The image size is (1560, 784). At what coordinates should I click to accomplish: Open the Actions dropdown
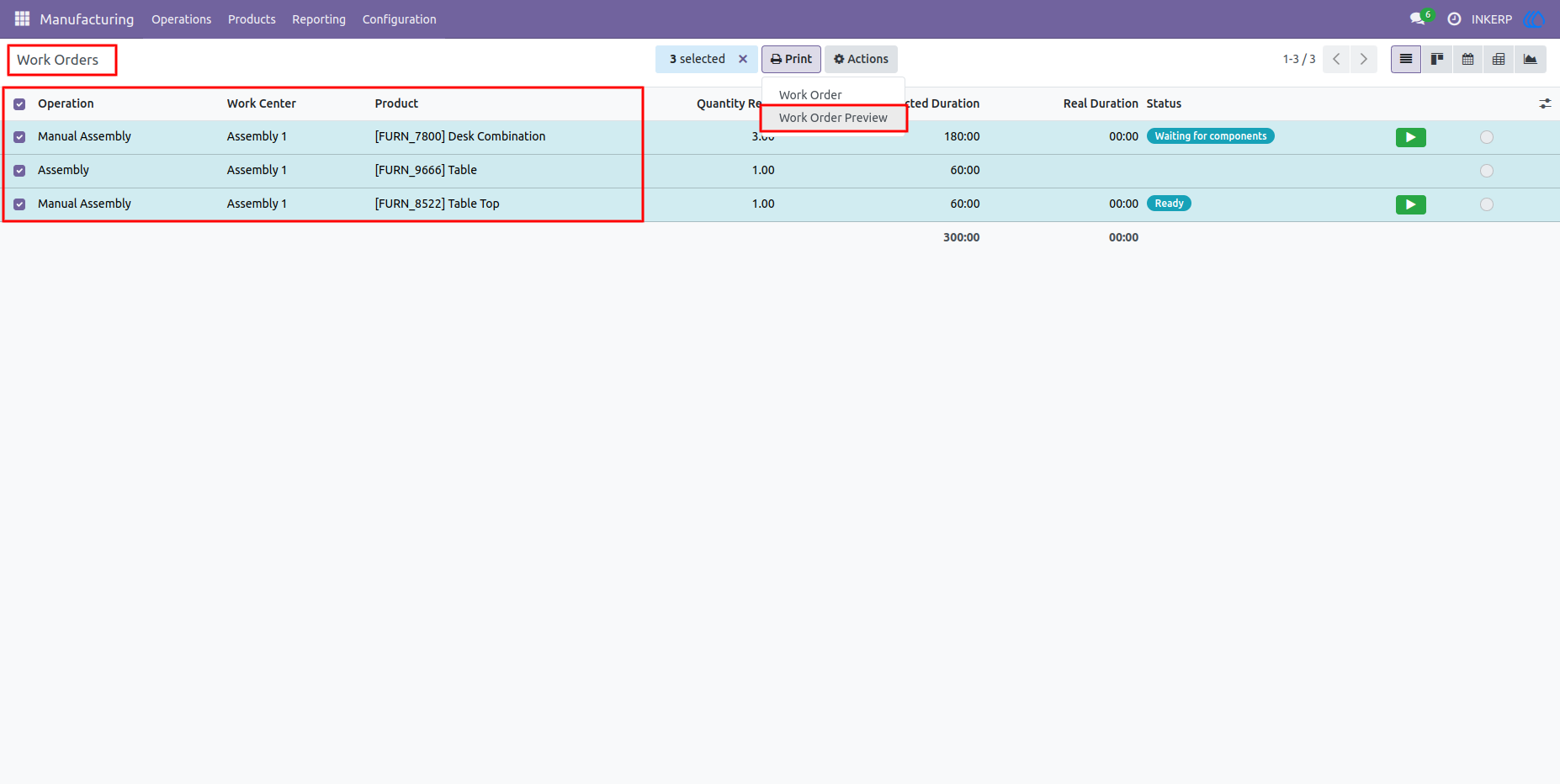861,59
